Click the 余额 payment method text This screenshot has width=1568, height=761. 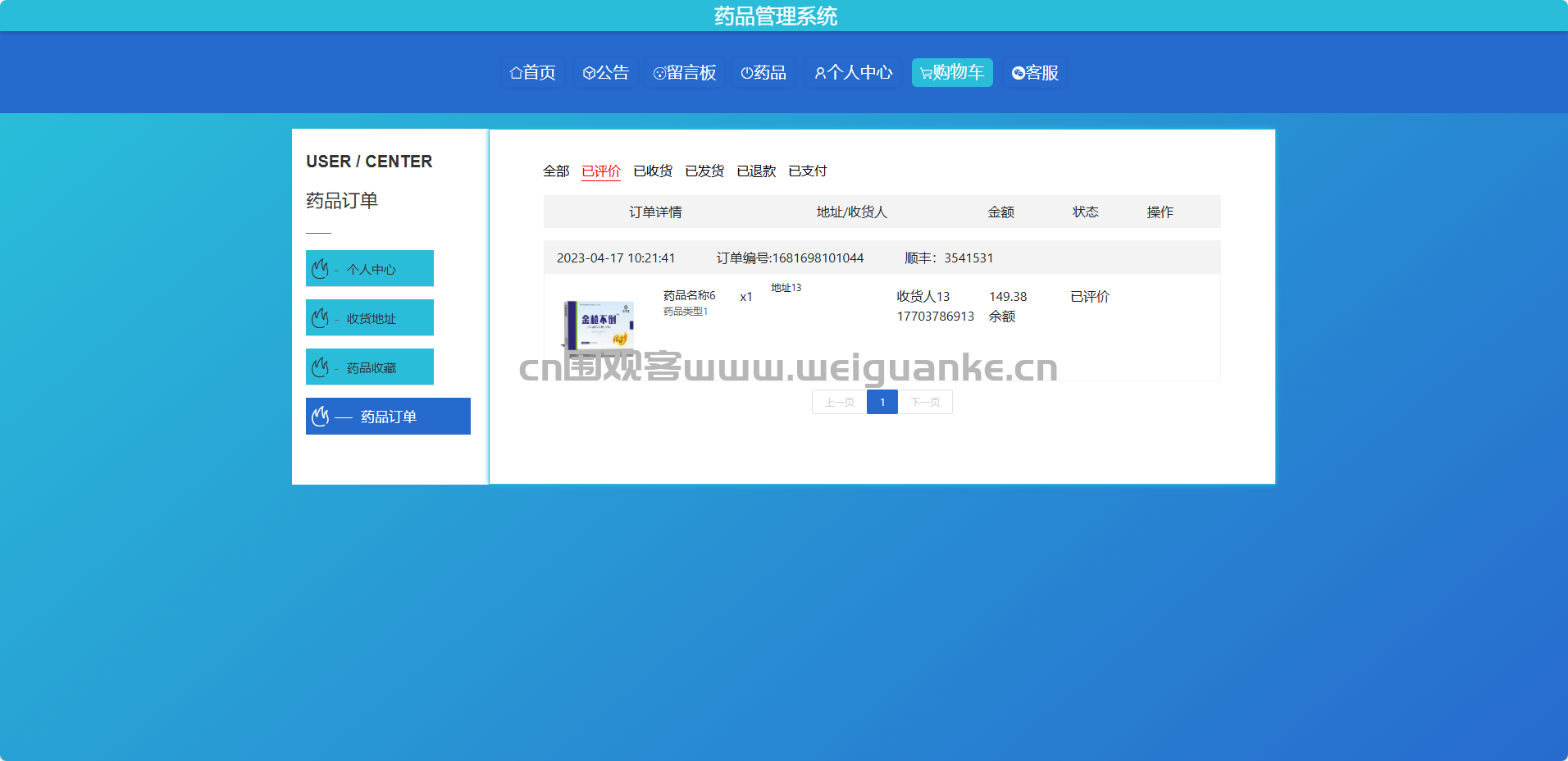point(1002,316)
